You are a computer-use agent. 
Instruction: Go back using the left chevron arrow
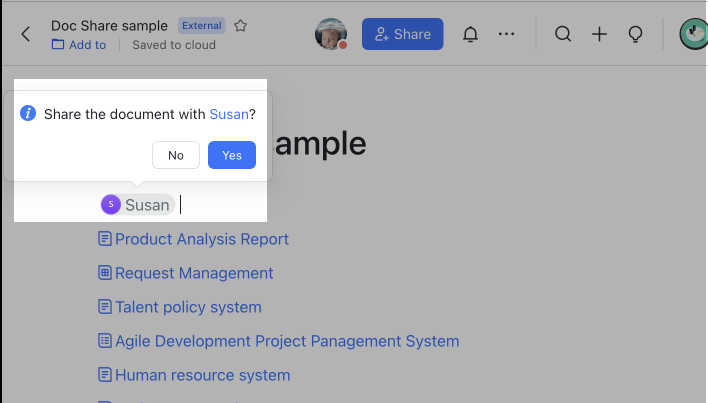point(25,34)
